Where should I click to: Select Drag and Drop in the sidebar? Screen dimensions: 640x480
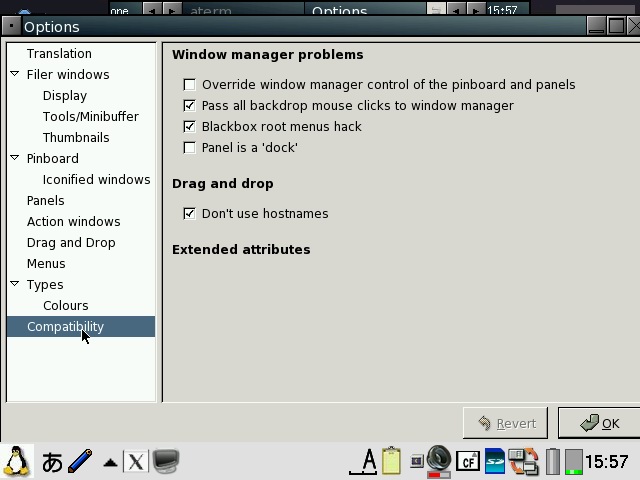tap(71, 243)
